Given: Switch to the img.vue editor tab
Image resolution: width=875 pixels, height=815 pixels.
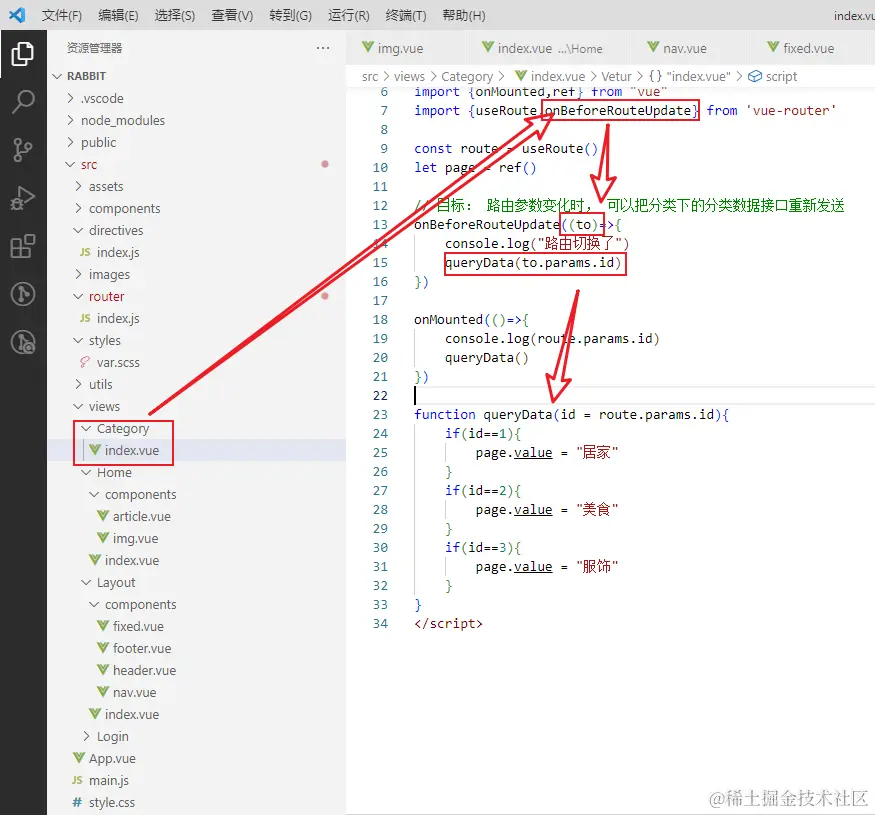Looking at the screenshot, I should (406, 48).
